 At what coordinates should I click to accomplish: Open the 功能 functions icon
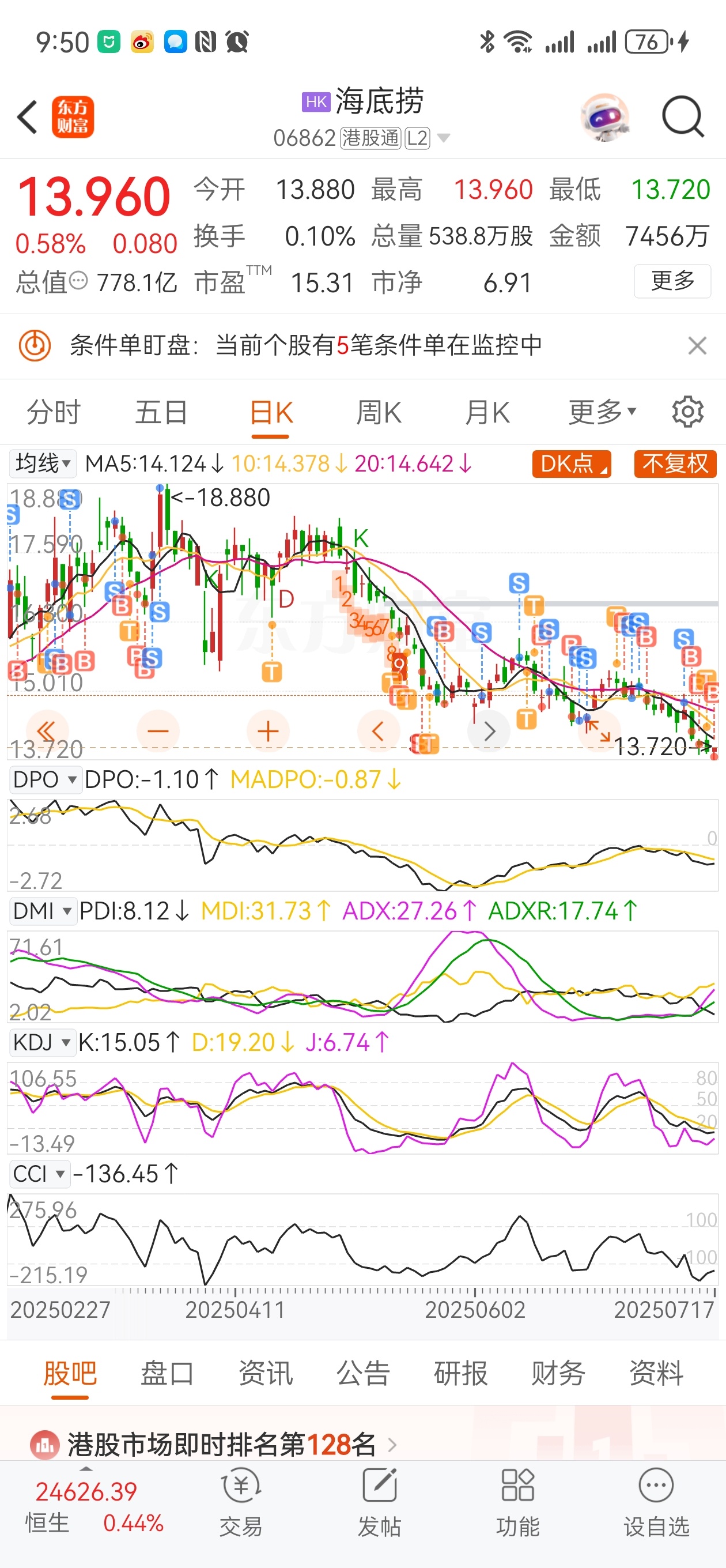coord(518,1502)
